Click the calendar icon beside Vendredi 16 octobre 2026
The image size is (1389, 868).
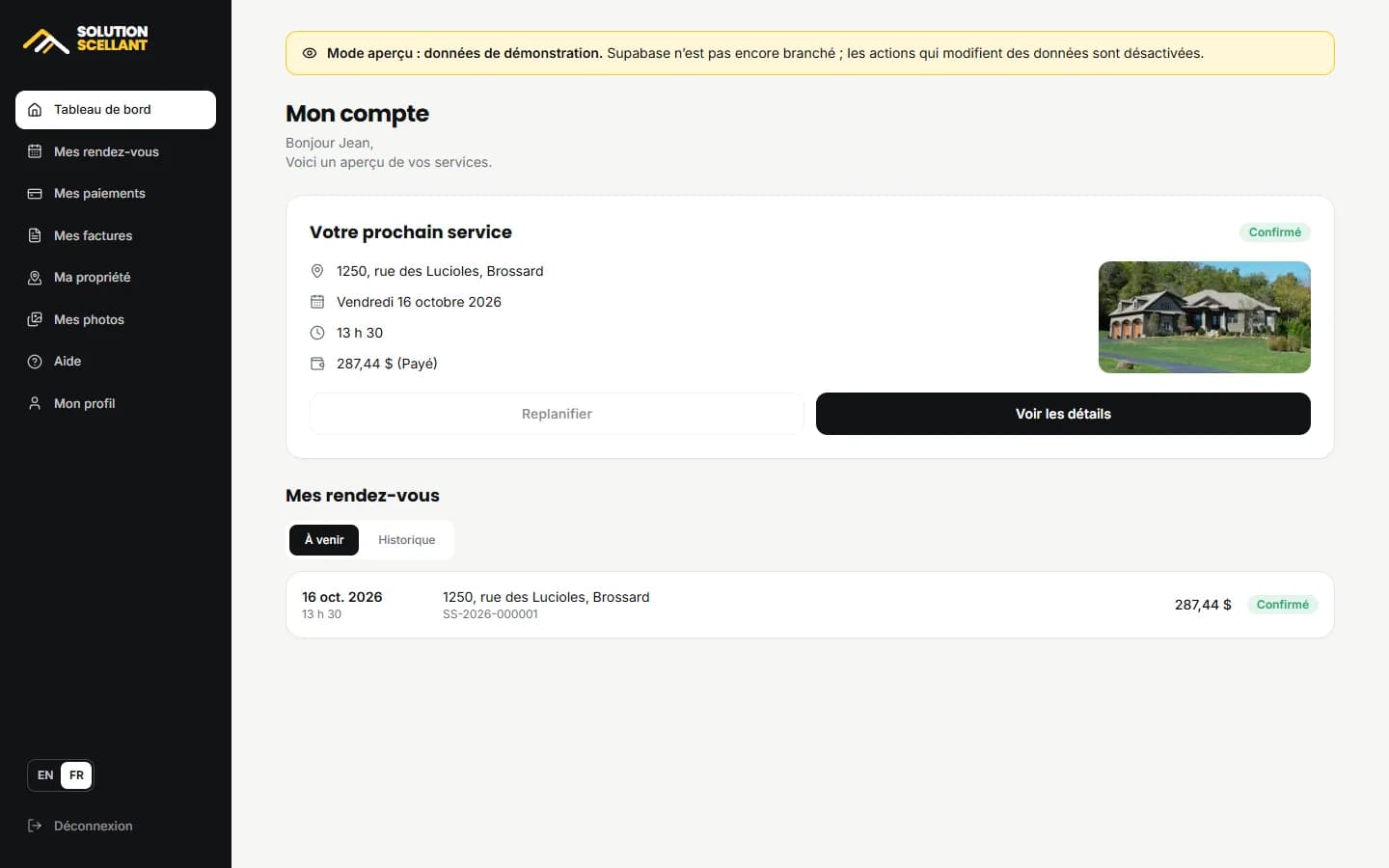tap(317, 302)
